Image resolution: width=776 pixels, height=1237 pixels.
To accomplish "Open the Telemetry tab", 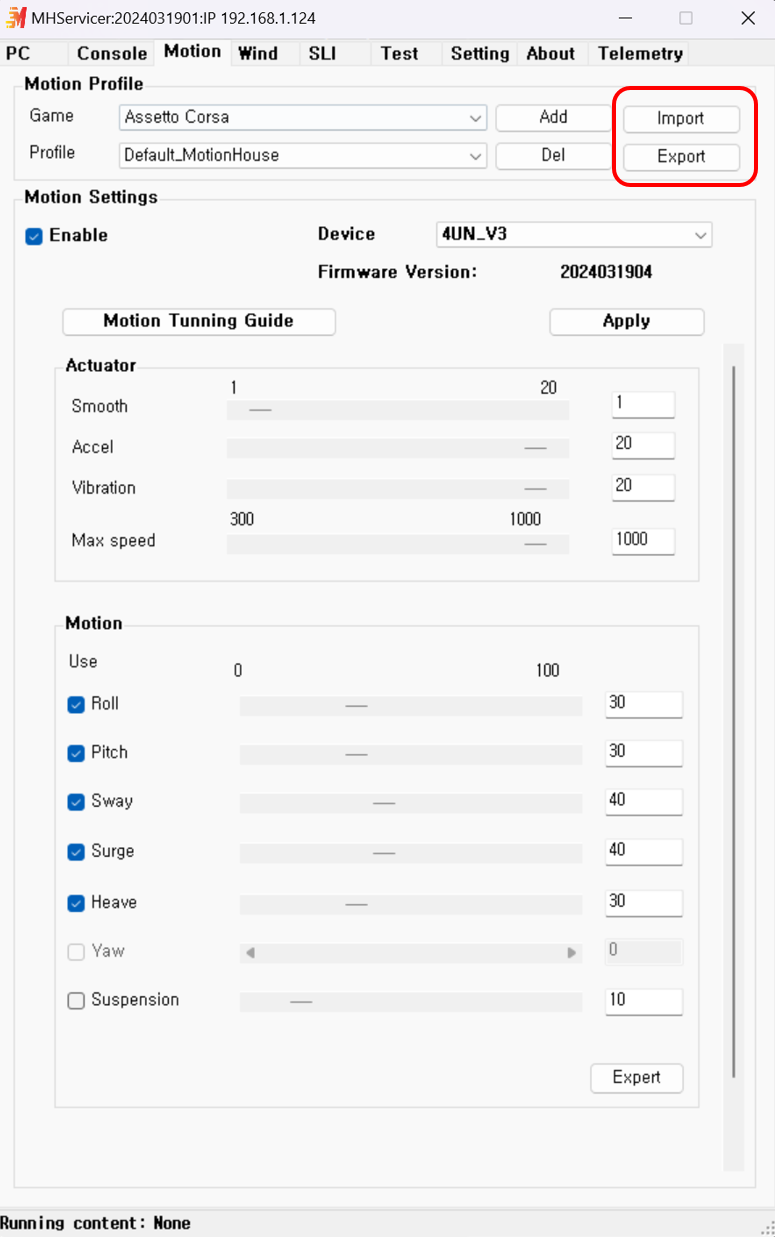I will pos(640,54).
